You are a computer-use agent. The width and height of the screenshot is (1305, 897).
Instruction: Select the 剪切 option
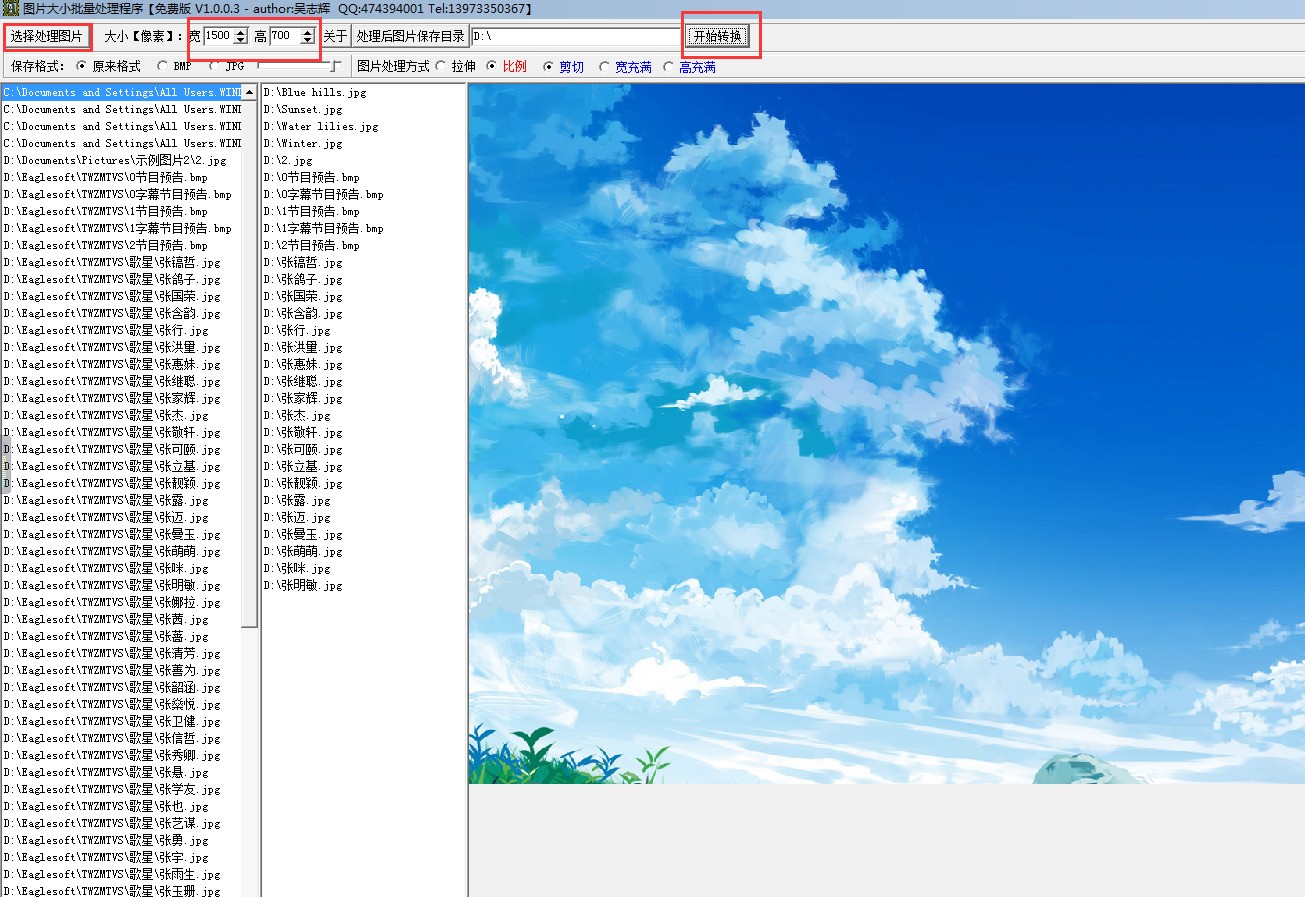pyautogui.click(x=564, y=67)
